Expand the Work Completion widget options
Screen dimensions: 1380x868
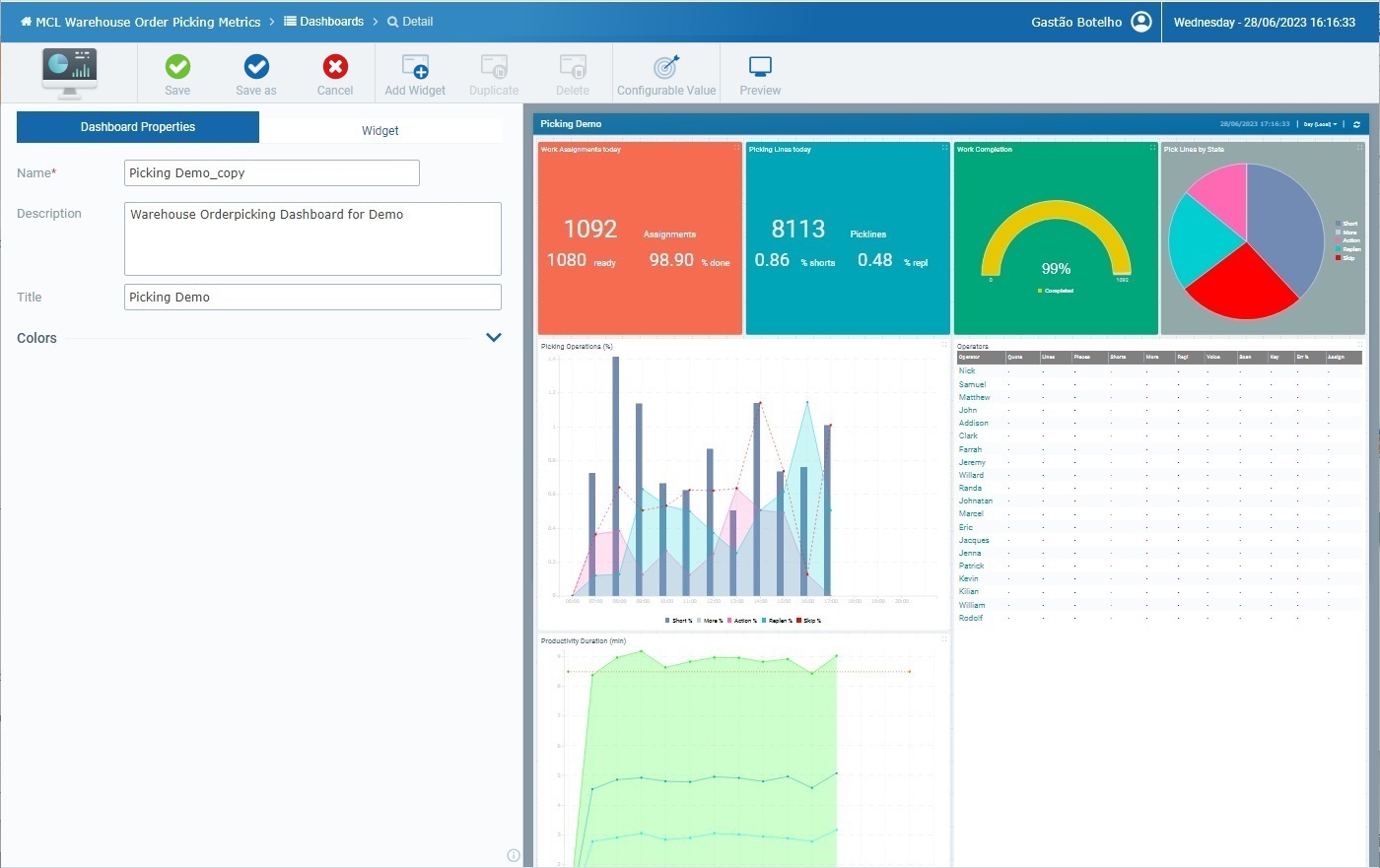point(1151,147)
